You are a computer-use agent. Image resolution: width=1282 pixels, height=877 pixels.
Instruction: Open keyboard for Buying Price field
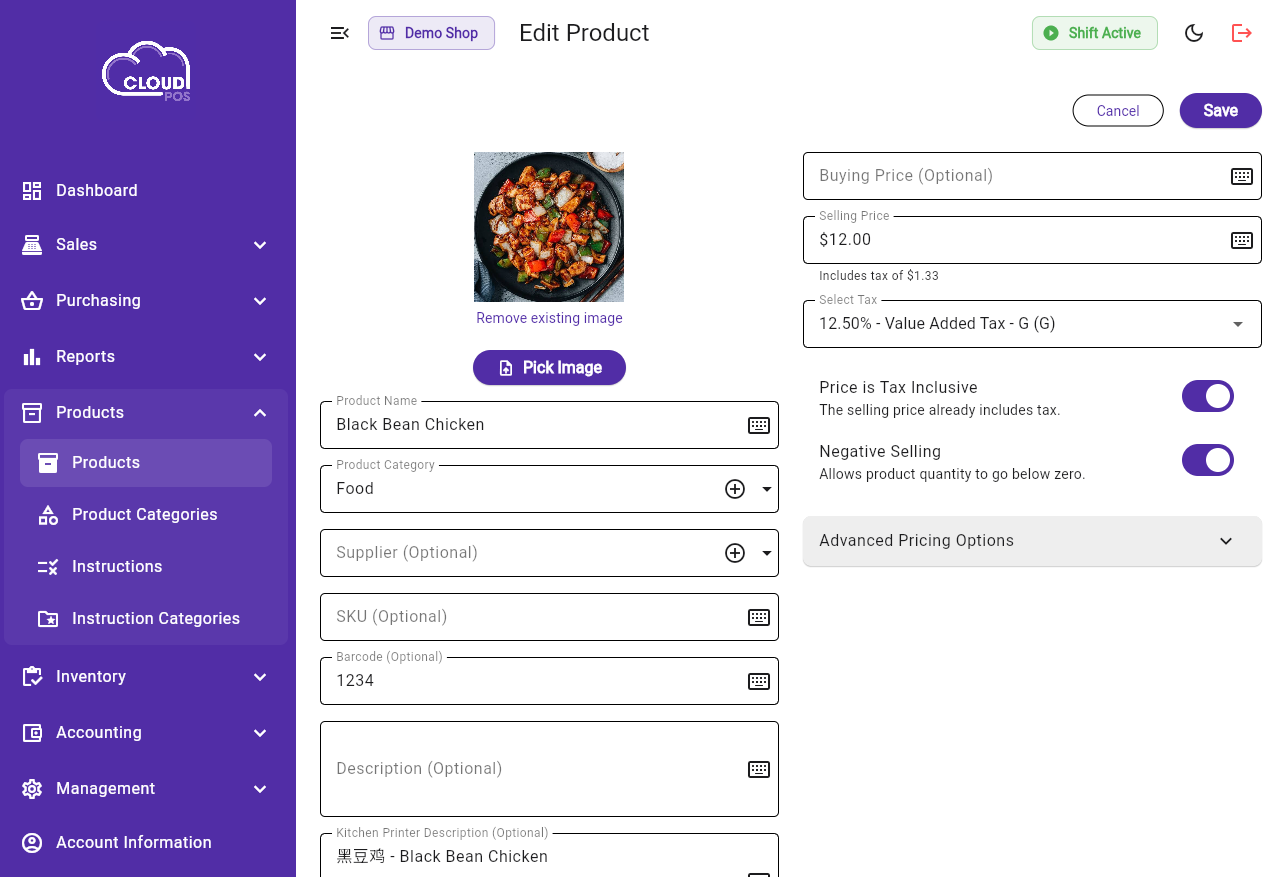coord(1241,176)
